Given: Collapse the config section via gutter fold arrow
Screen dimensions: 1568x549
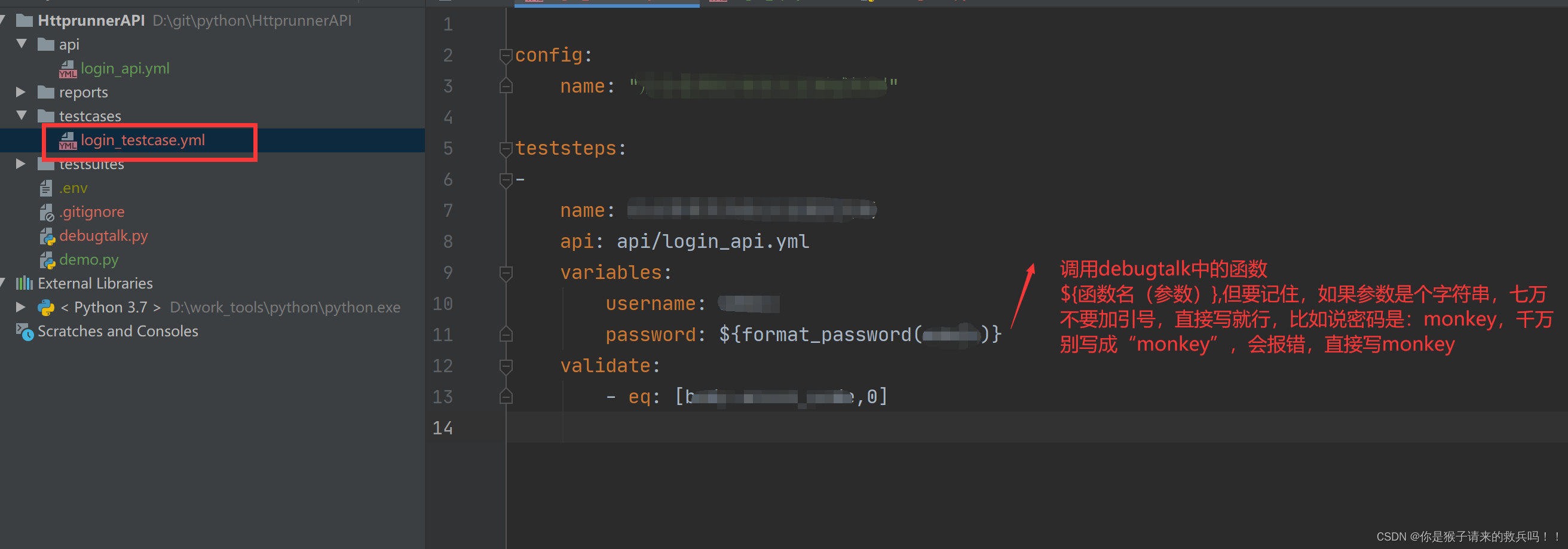Looking at the screenshot, I should (x=506, y=55).
